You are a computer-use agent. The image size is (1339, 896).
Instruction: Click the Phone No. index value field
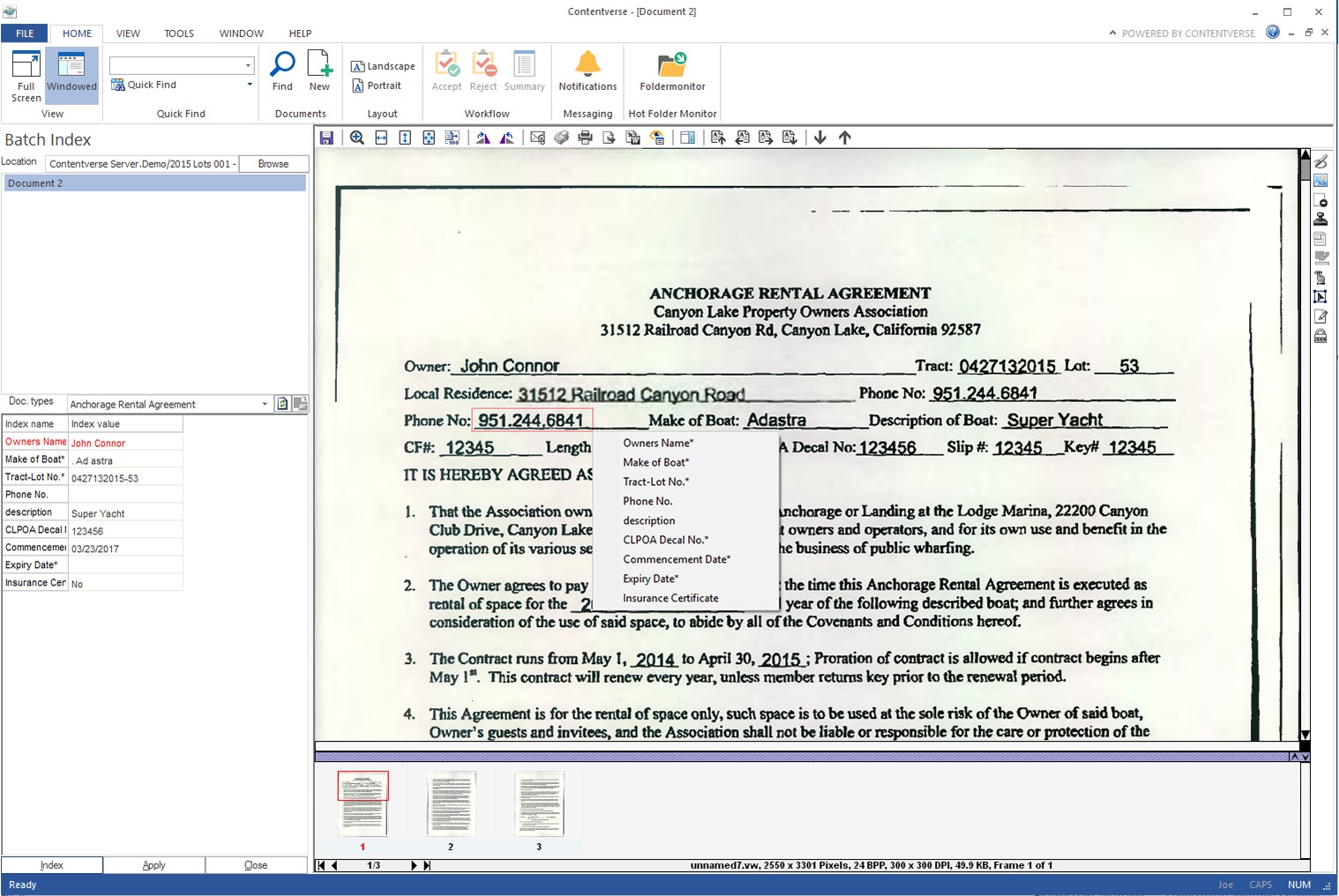click(125, 495)
